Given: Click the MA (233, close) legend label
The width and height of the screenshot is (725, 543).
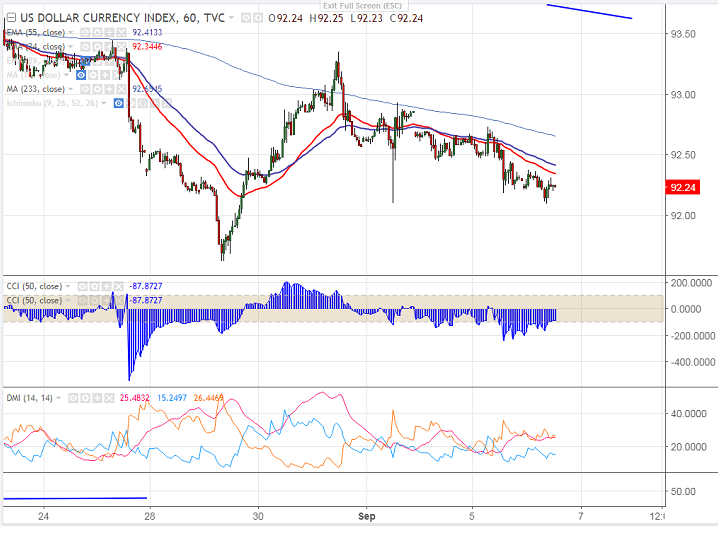Looking at the screenshot, I should pyautogui.click(x=36, y=89).
